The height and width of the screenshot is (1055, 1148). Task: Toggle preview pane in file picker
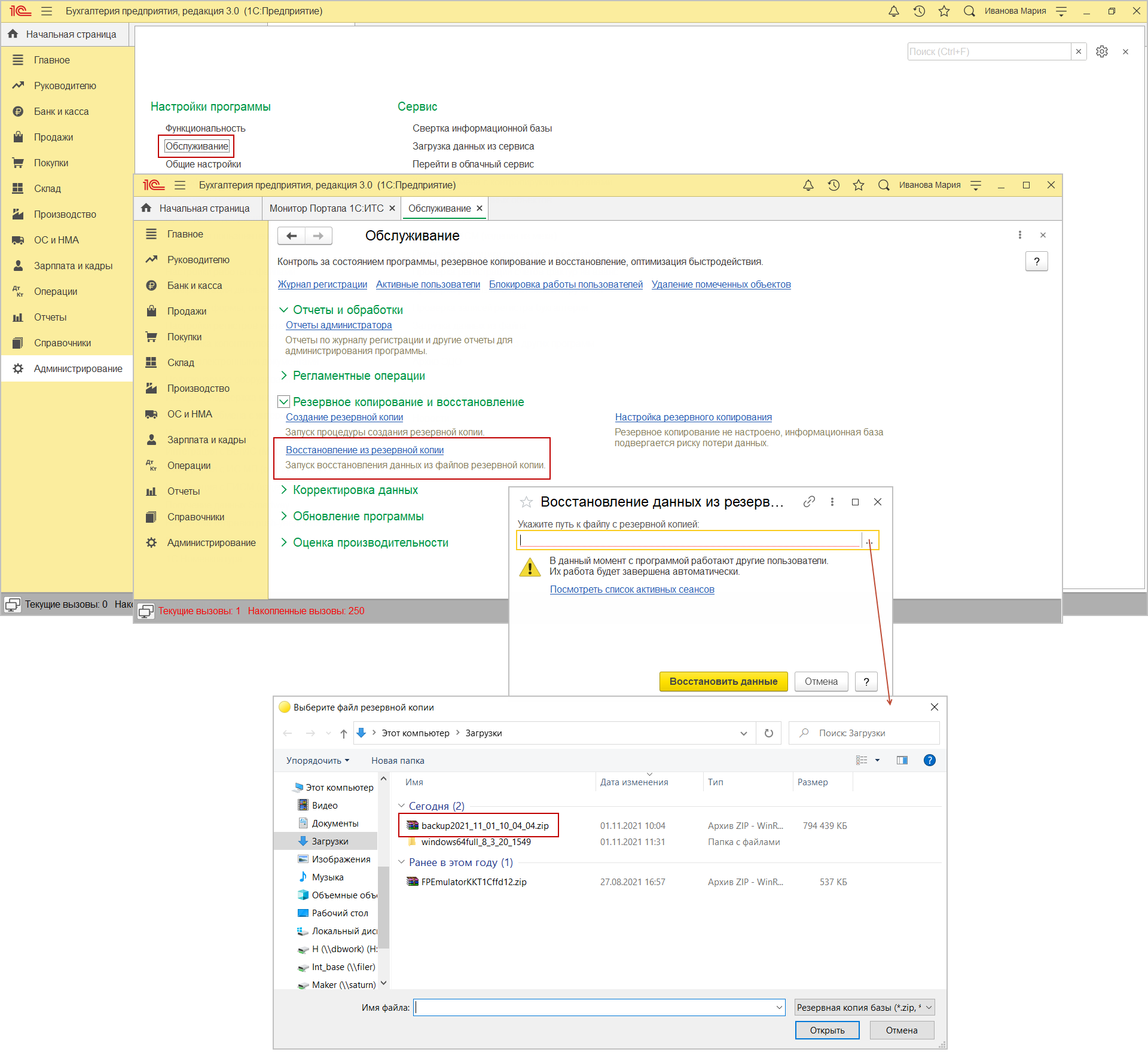[x=902, y=760]
